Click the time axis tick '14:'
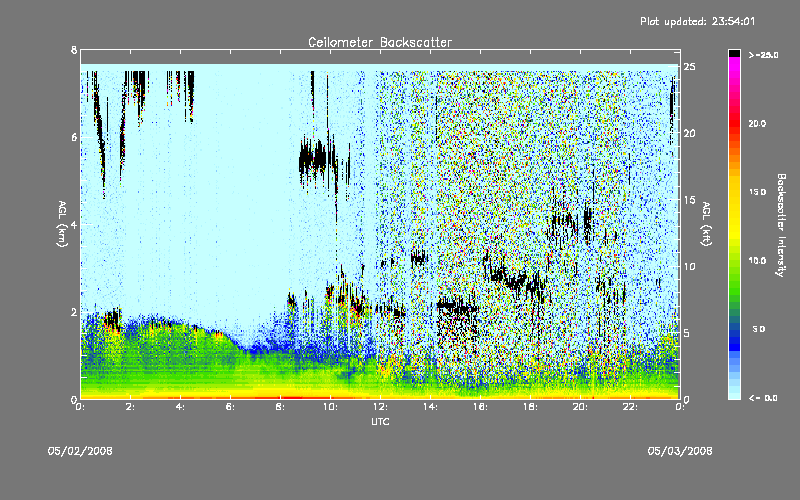Image resolution: width=800 pixels, height=500 pixels. (x=431, y=407)
